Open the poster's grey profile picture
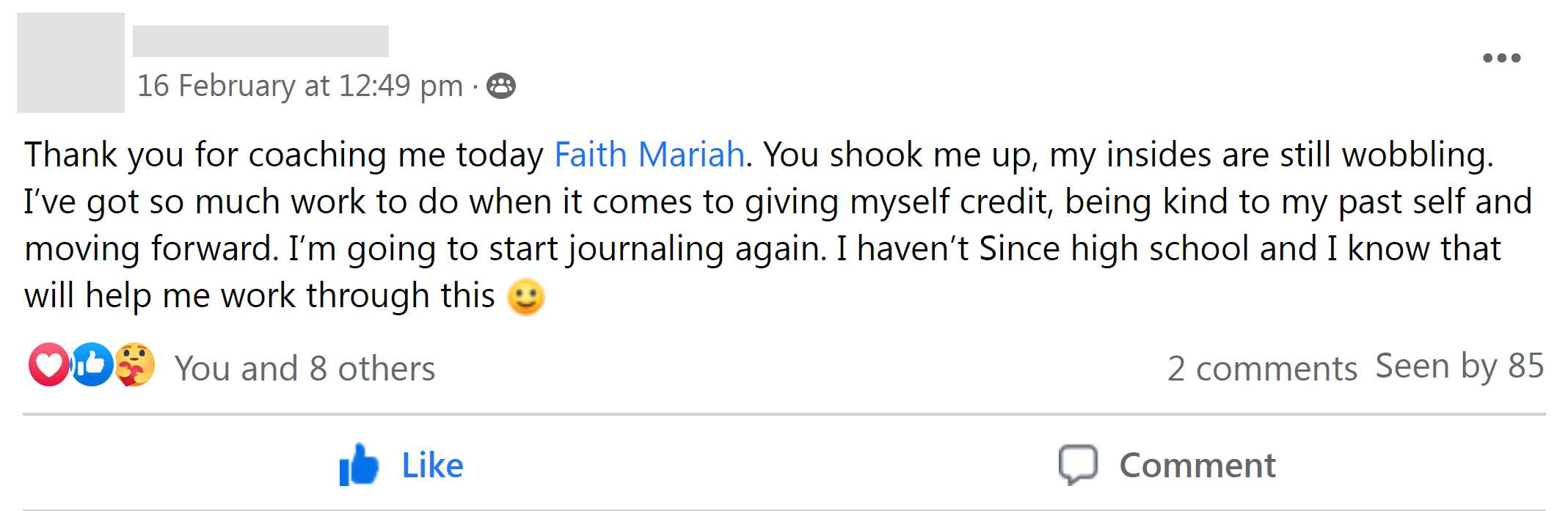 70,62
